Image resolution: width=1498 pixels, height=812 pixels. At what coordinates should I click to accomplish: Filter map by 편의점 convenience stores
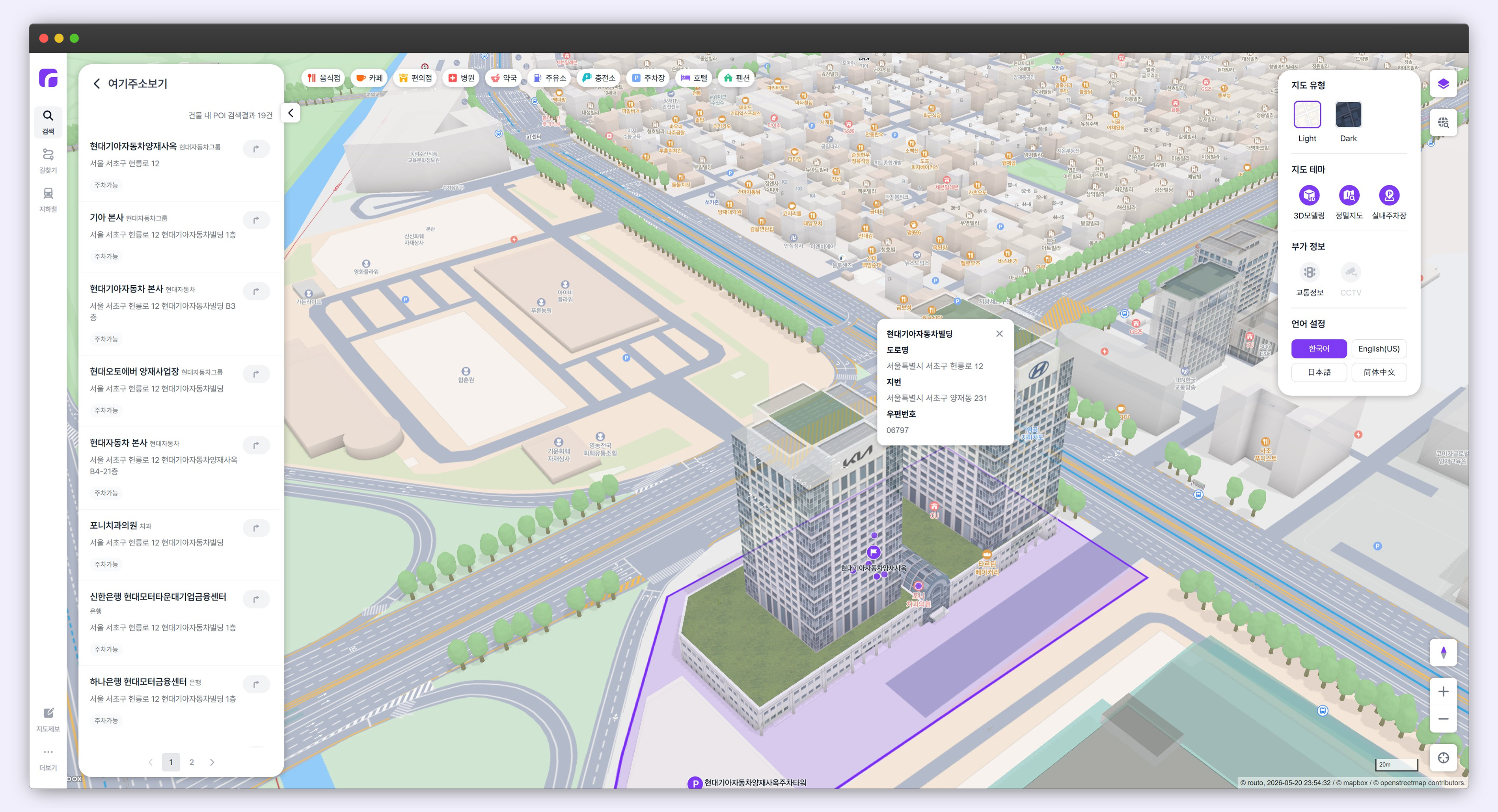click(x=415, y=78)
